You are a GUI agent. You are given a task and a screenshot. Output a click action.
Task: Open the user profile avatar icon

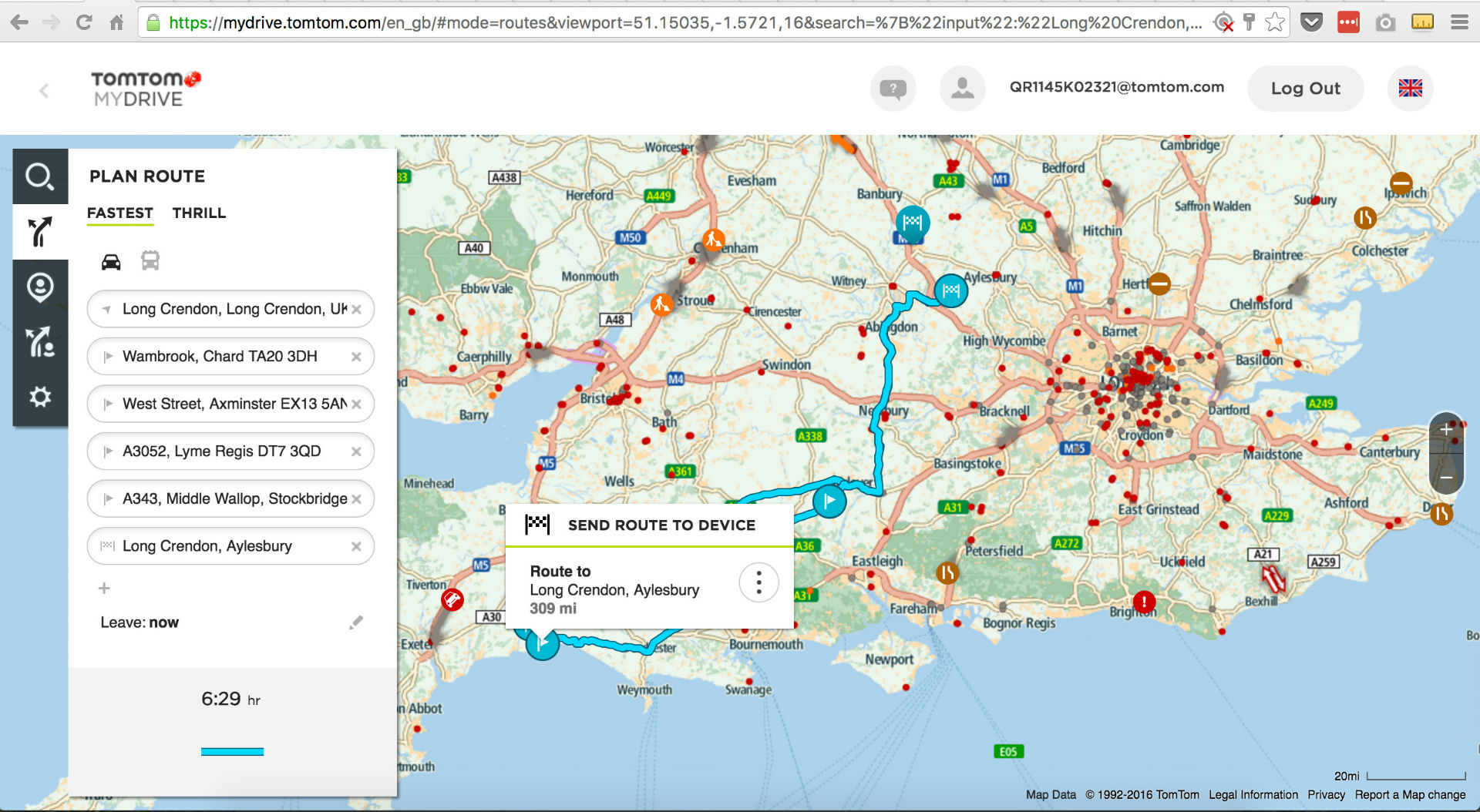[x=962, y=89]
